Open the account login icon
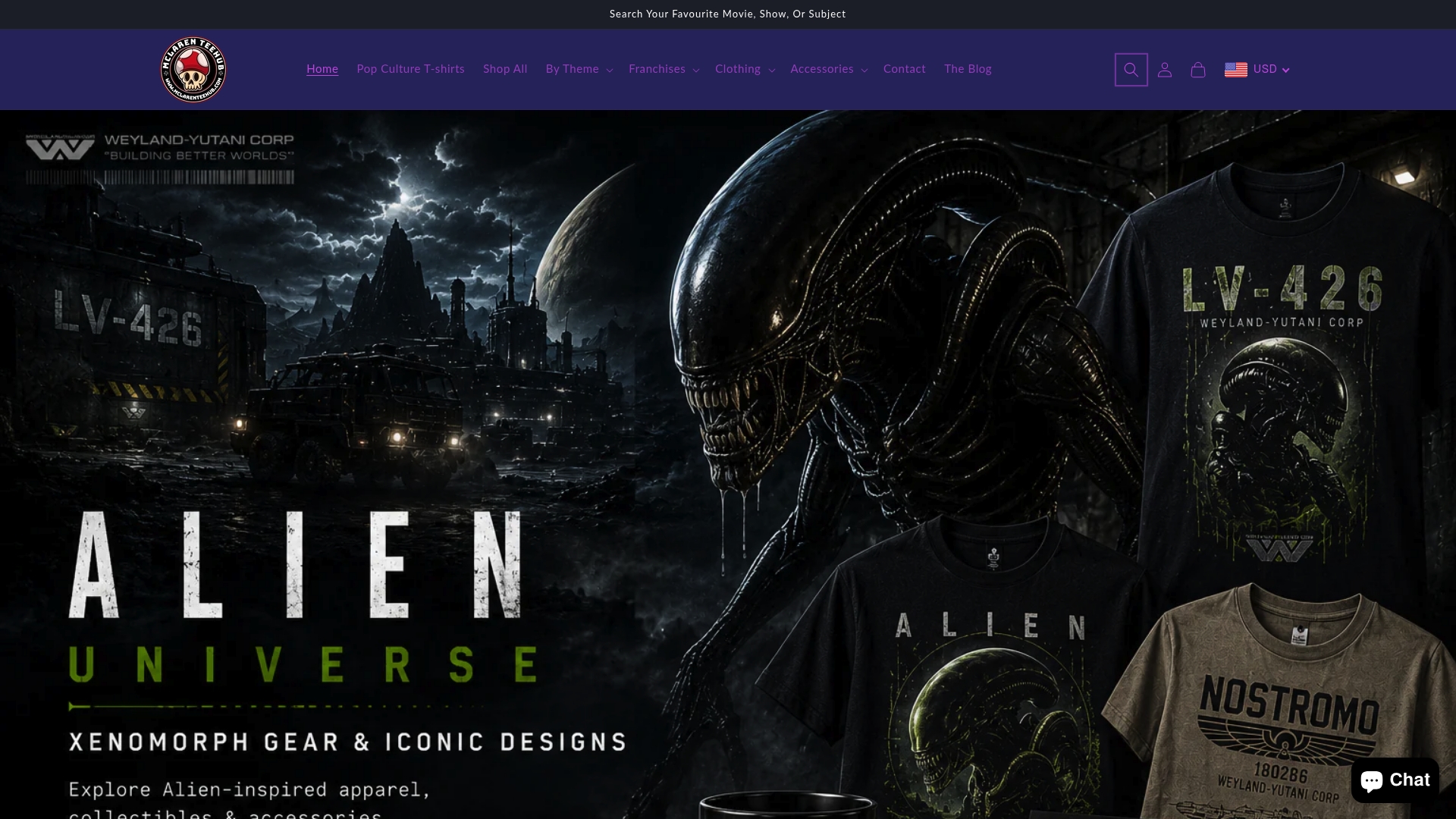Image resolution: width=1456 pixels, height=819 pixels. point(1165,70)
